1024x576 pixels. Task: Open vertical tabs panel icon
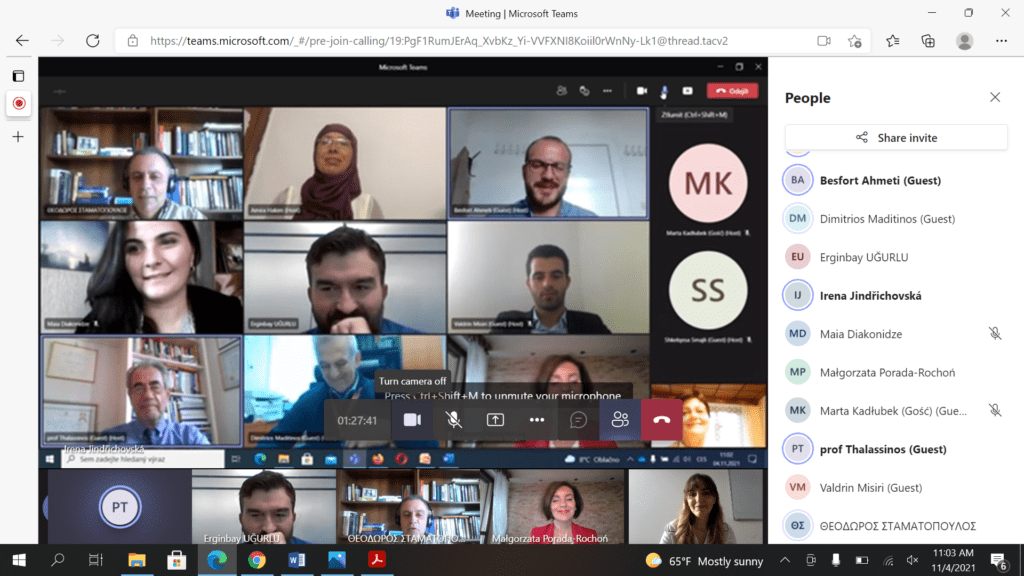pos(18,76)
